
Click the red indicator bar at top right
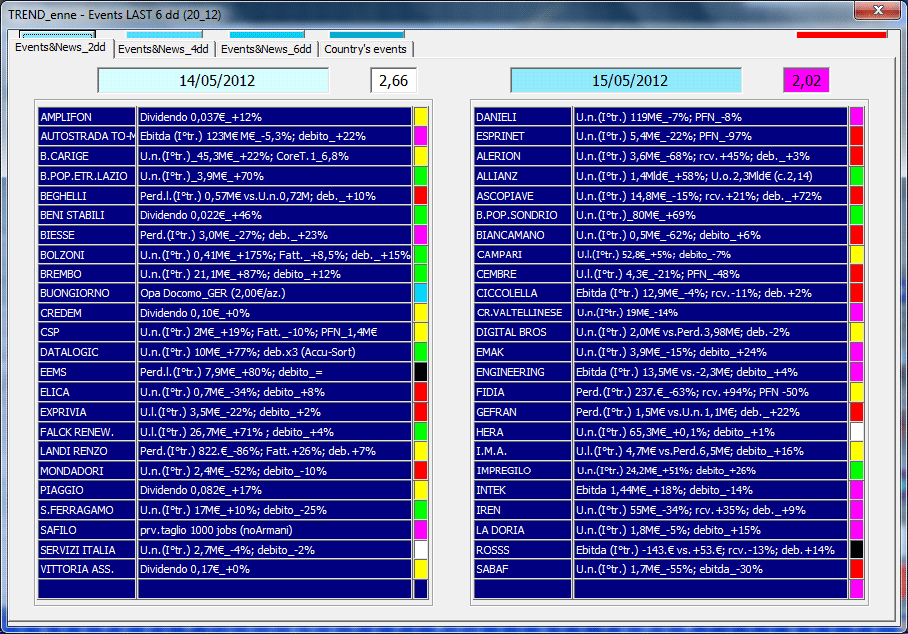pos(841,35)
